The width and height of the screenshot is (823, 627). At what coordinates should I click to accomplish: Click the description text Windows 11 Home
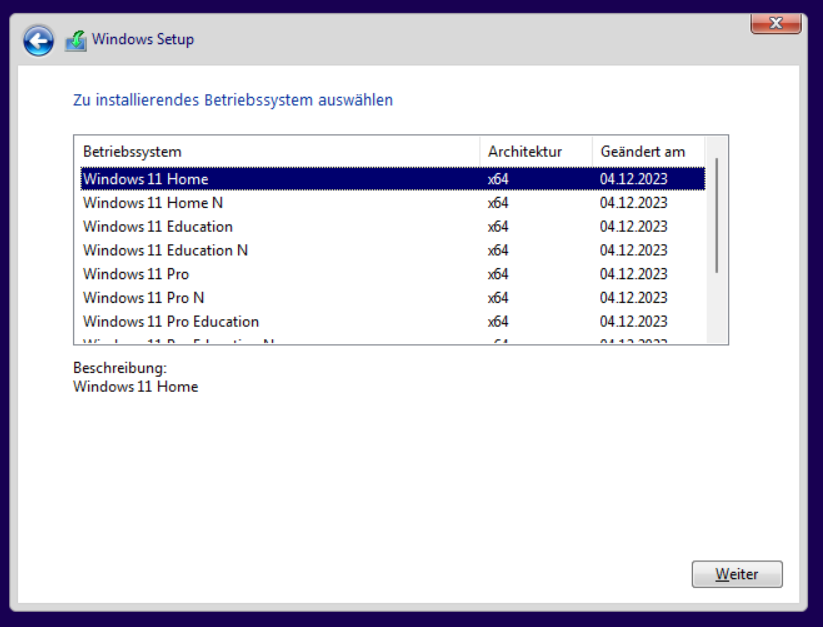[135, 387]
